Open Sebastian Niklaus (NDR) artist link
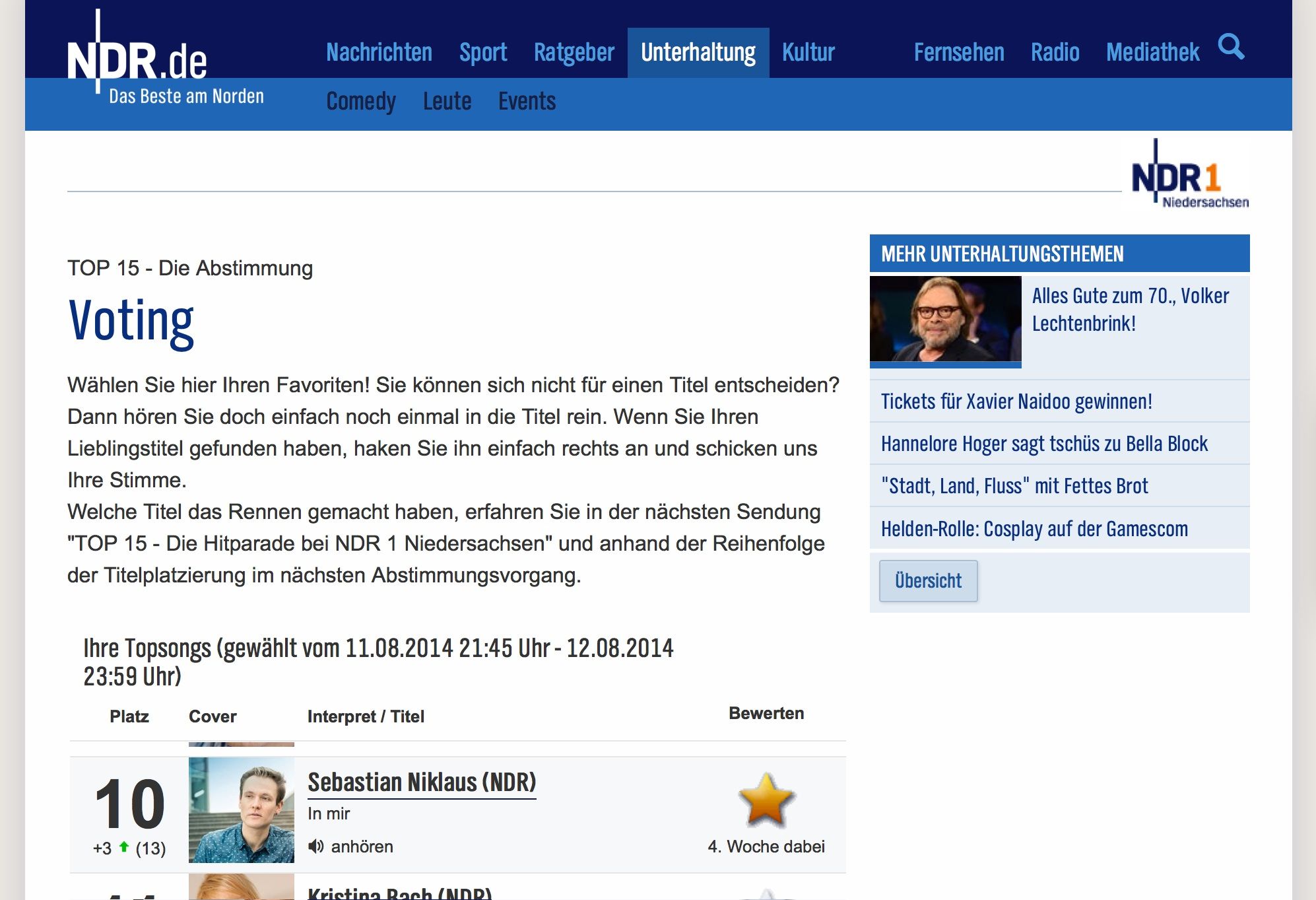 [422, 782]
